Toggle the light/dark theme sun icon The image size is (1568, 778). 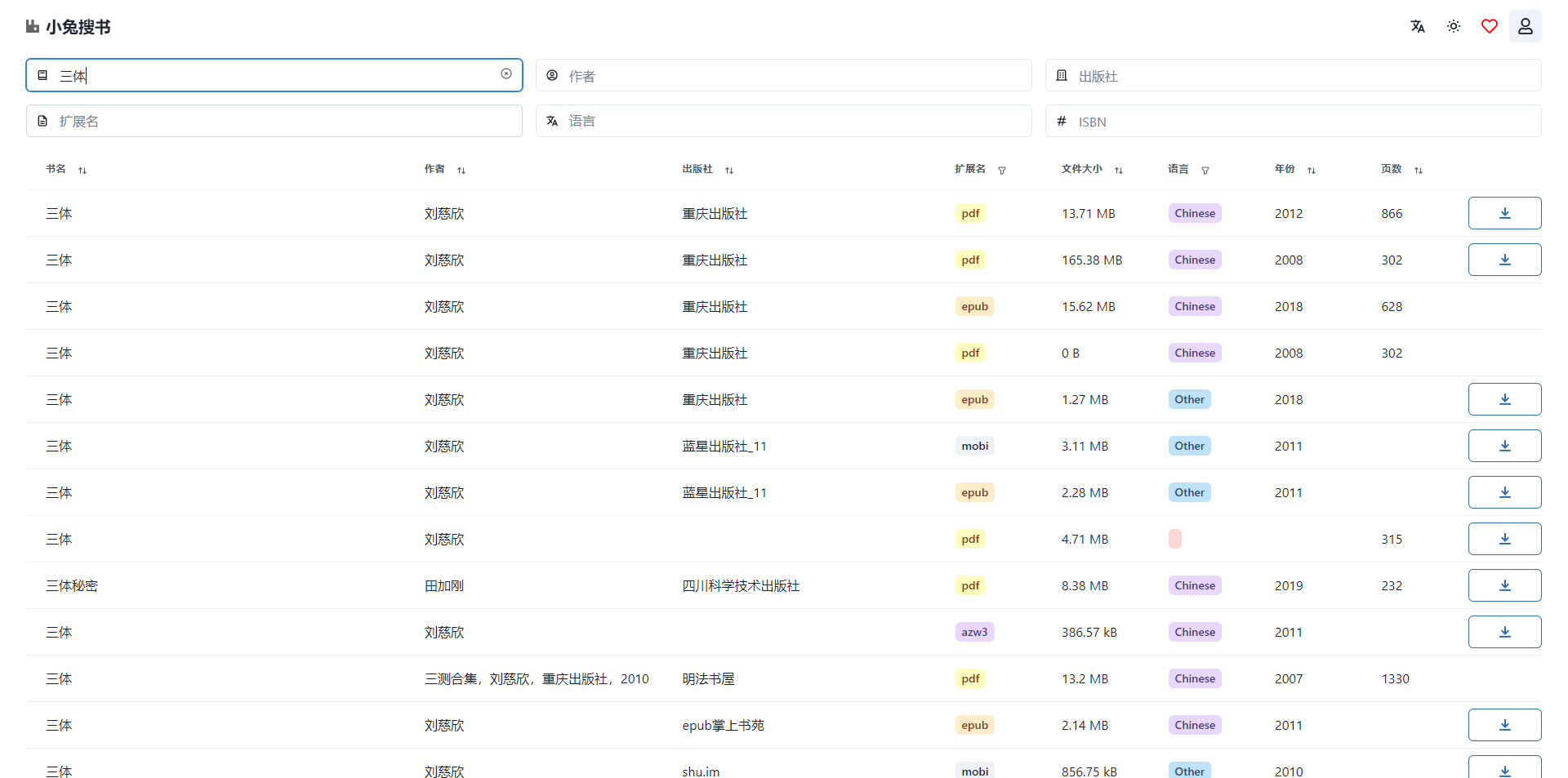tap(1454, 26)
